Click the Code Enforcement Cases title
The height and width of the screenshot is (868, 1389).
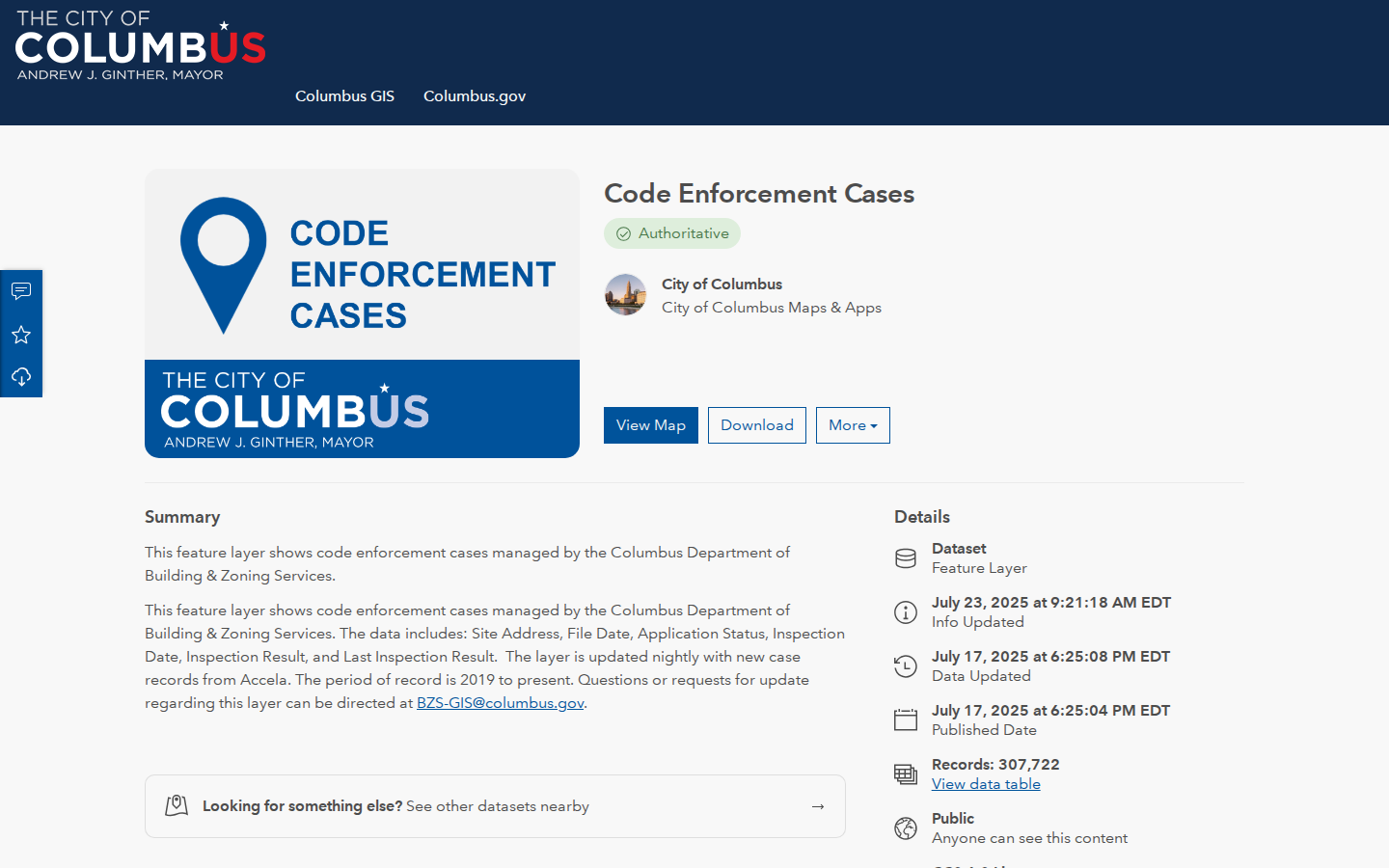[x=759, y=194]
